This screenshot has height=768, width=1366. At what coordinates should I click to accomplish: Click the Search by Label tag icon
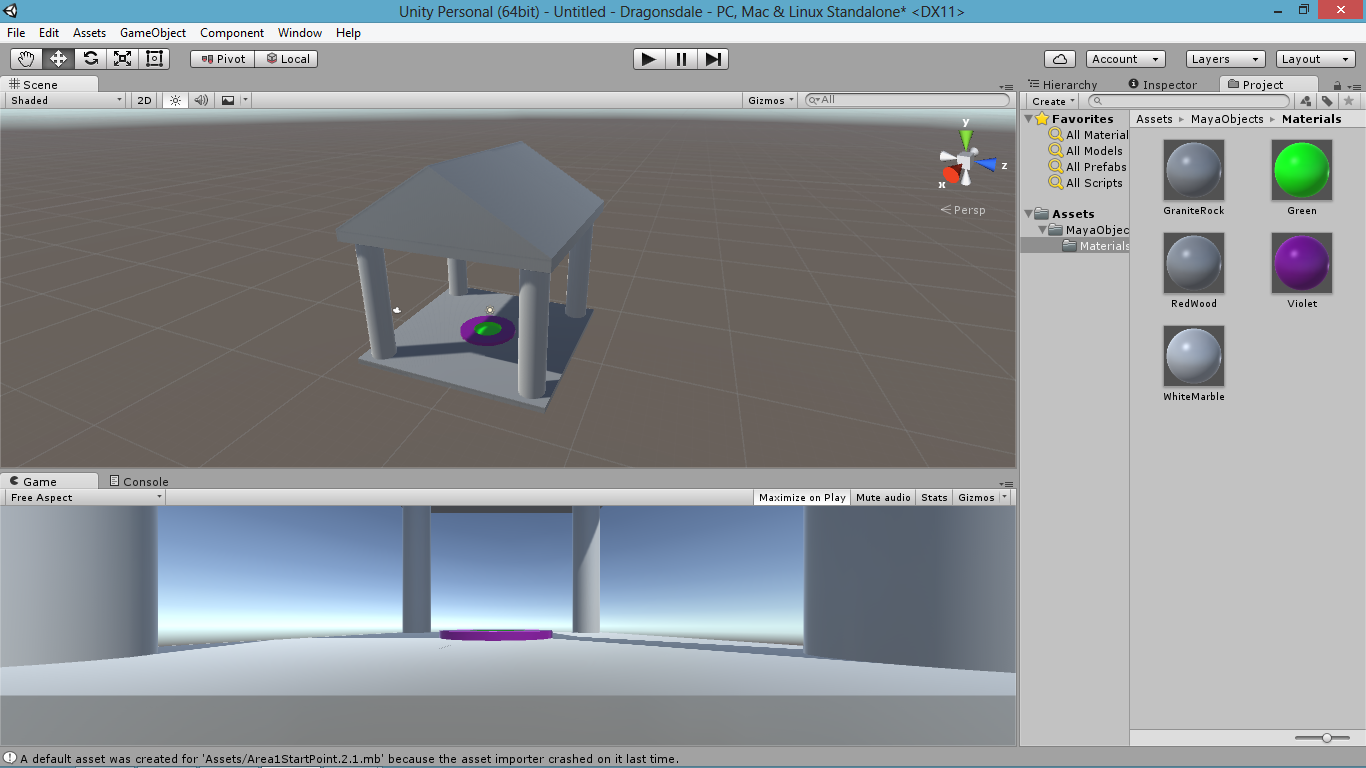pos(1327,101)
